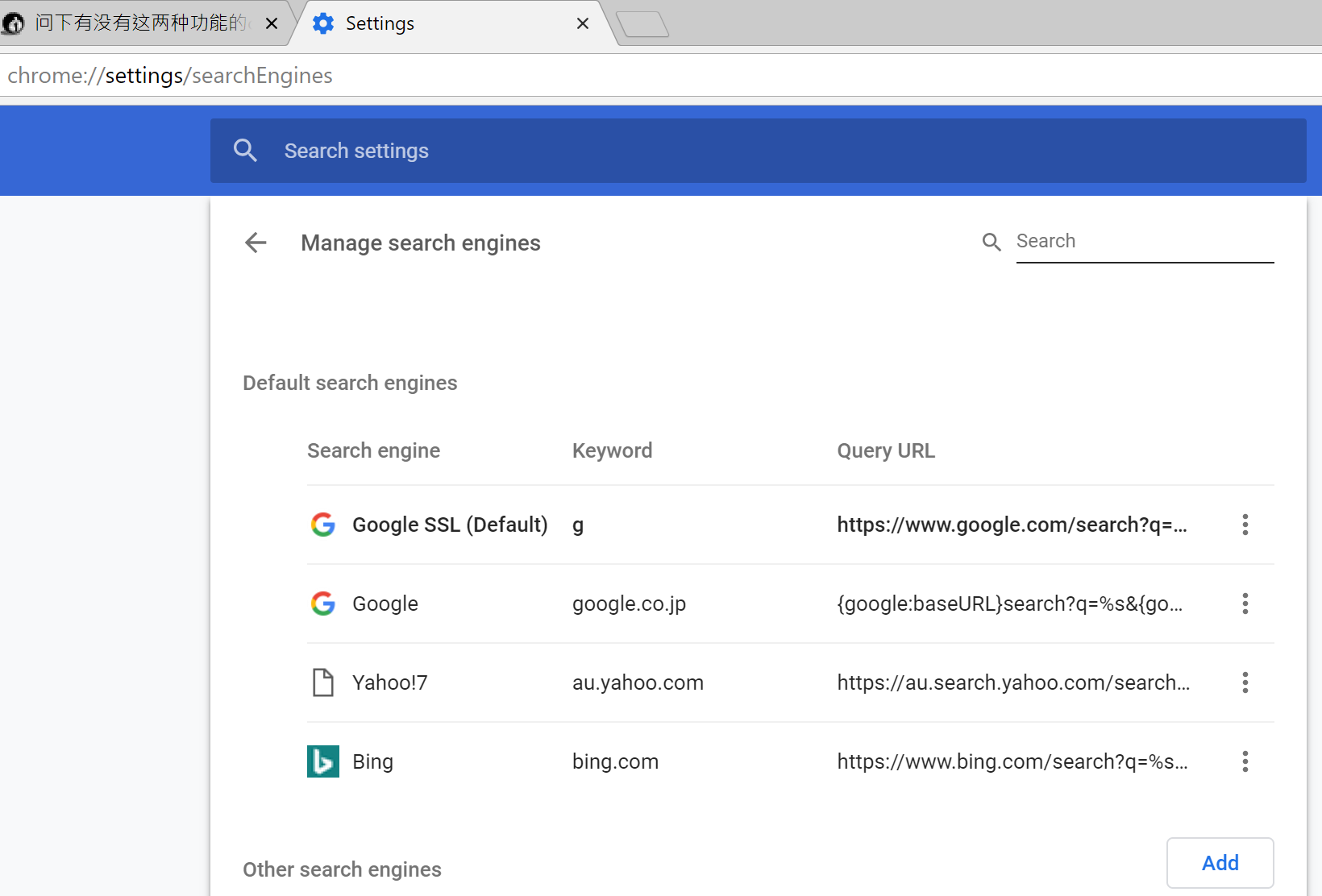Open the more actions menu for Yahoo!7
The height and width of the screenshot is (896, 1322).
1245,682
